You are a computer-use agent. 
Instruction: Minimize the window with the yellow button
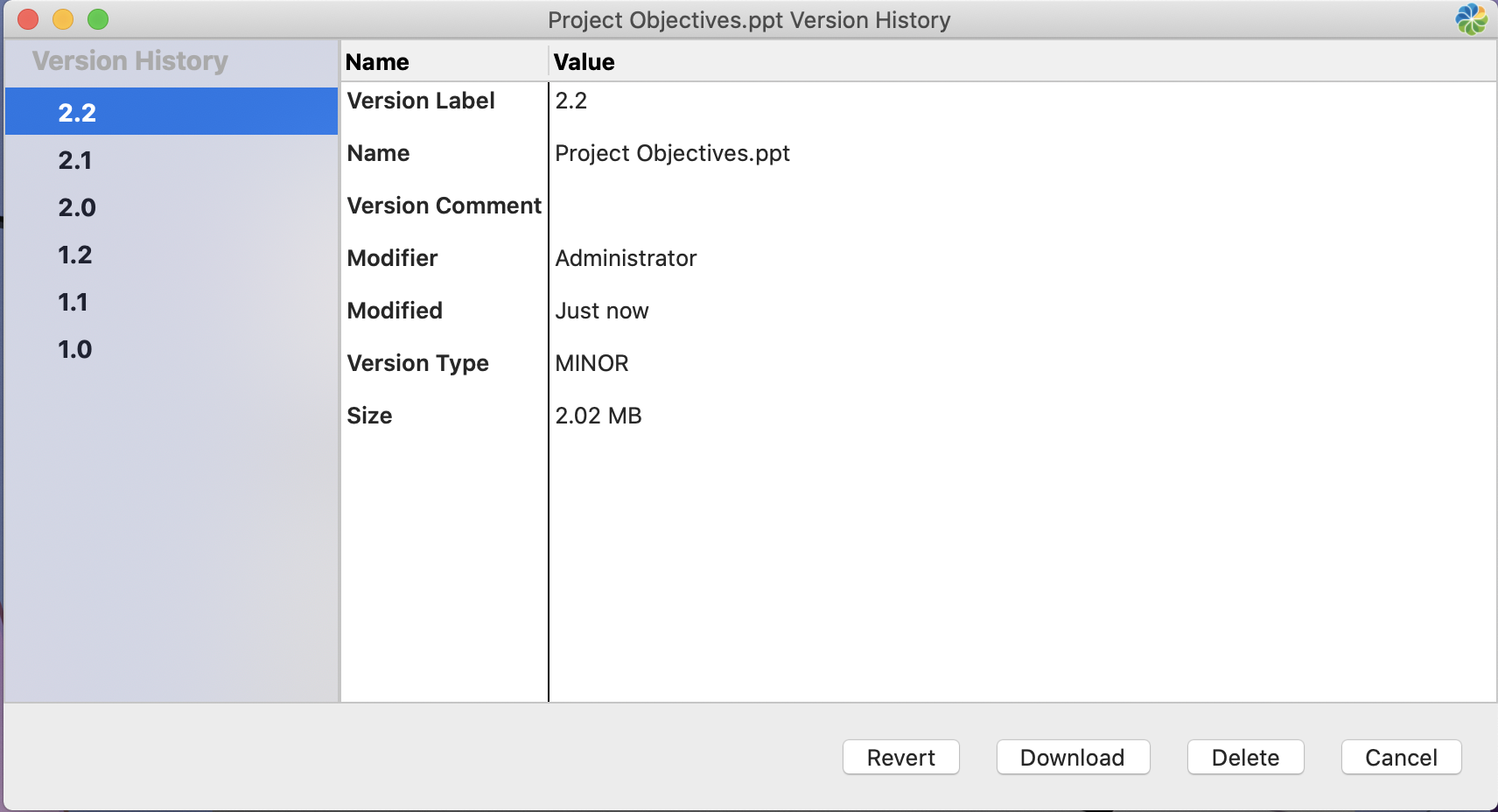63,19
